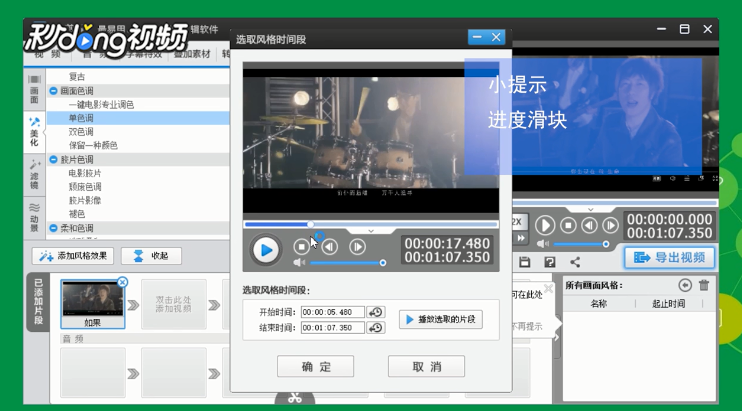Click the share icon
This screenshot has height=411, width=742.
[575, 262]
